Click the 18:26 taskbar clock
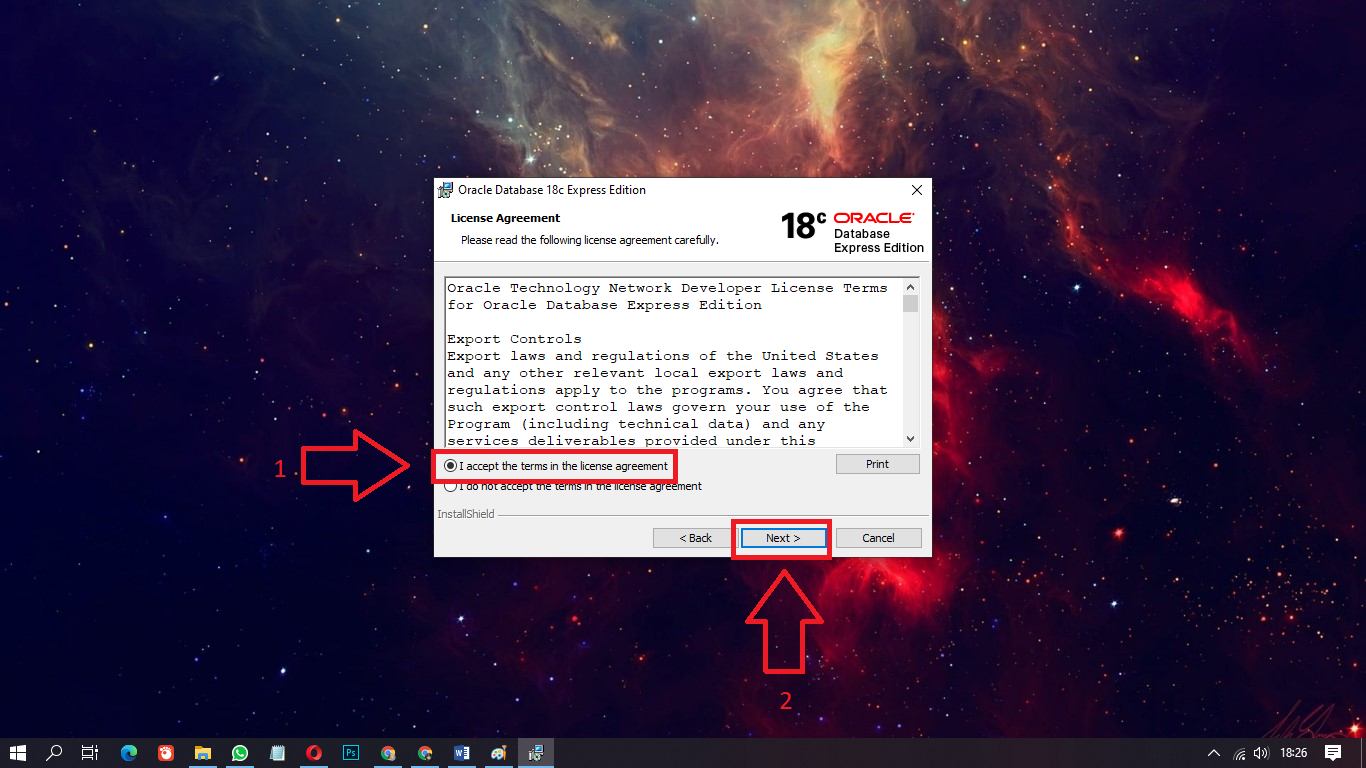The image size is (1366, 768). 1294,753
